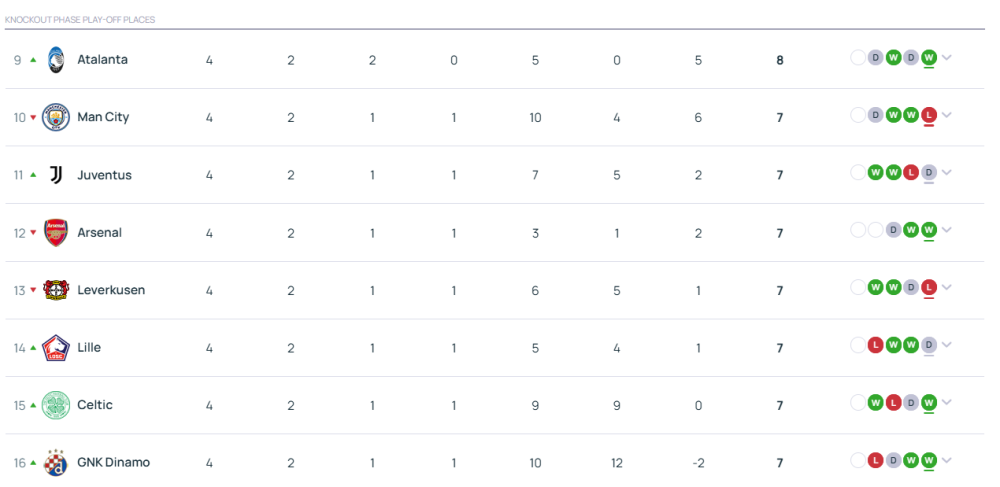Screen dimensions: 1000x487
Task: Expand the Juventus row chevron
Action: tap(946, 172)
